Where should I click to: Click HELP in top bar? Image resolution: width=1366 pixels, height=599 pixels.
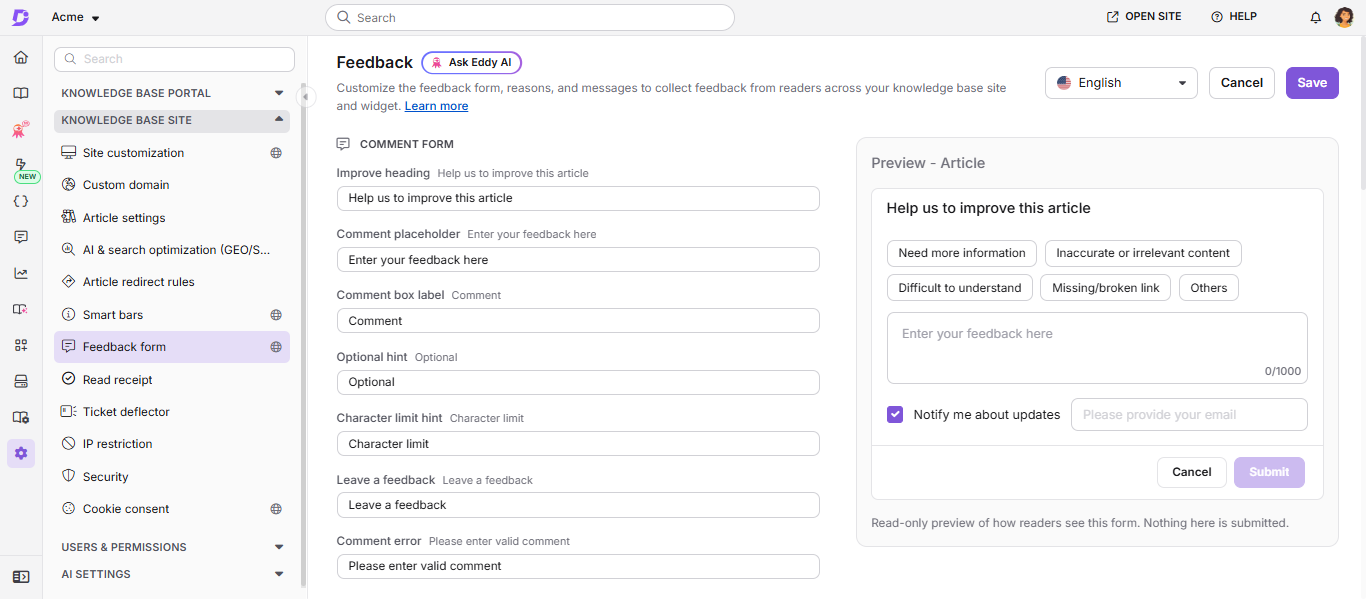pos(1234,17)
